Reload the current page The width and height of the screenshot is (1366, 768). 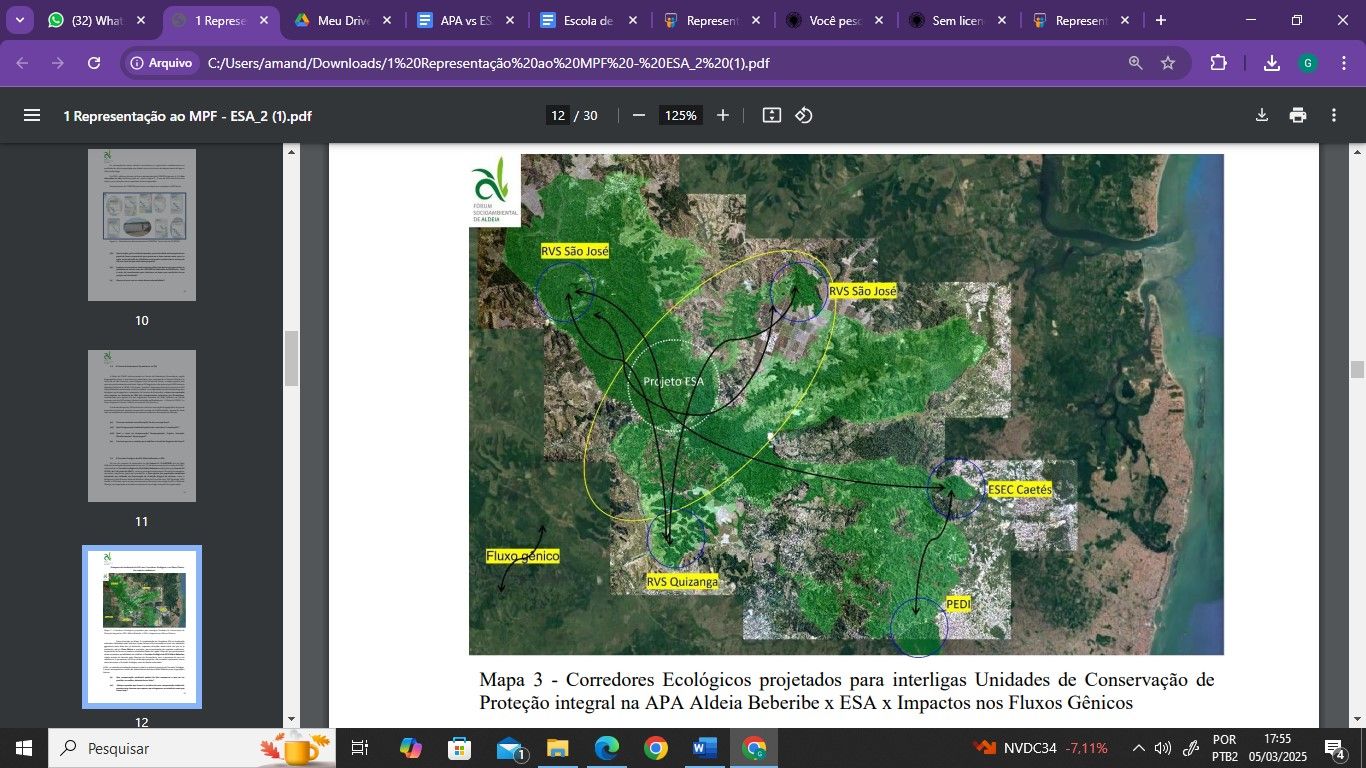pyautogui.click(x=94, y=63)
